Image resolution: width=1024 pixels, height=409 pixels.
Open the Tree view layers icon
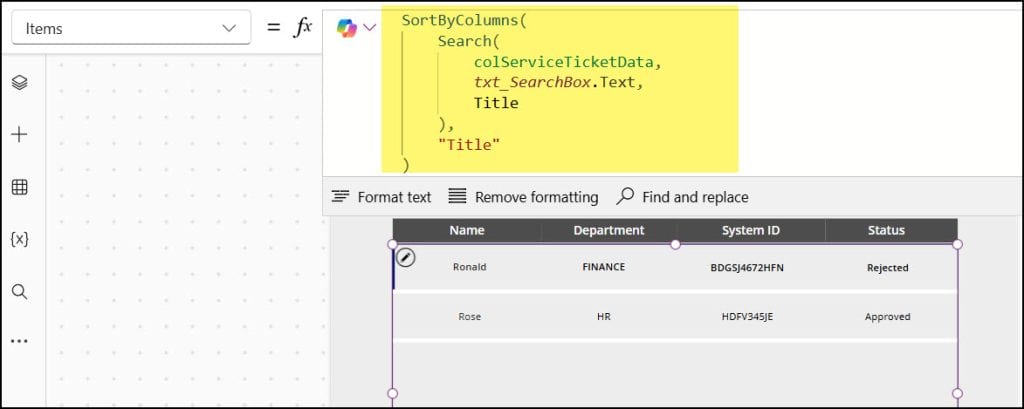click(x=20, y=83)
